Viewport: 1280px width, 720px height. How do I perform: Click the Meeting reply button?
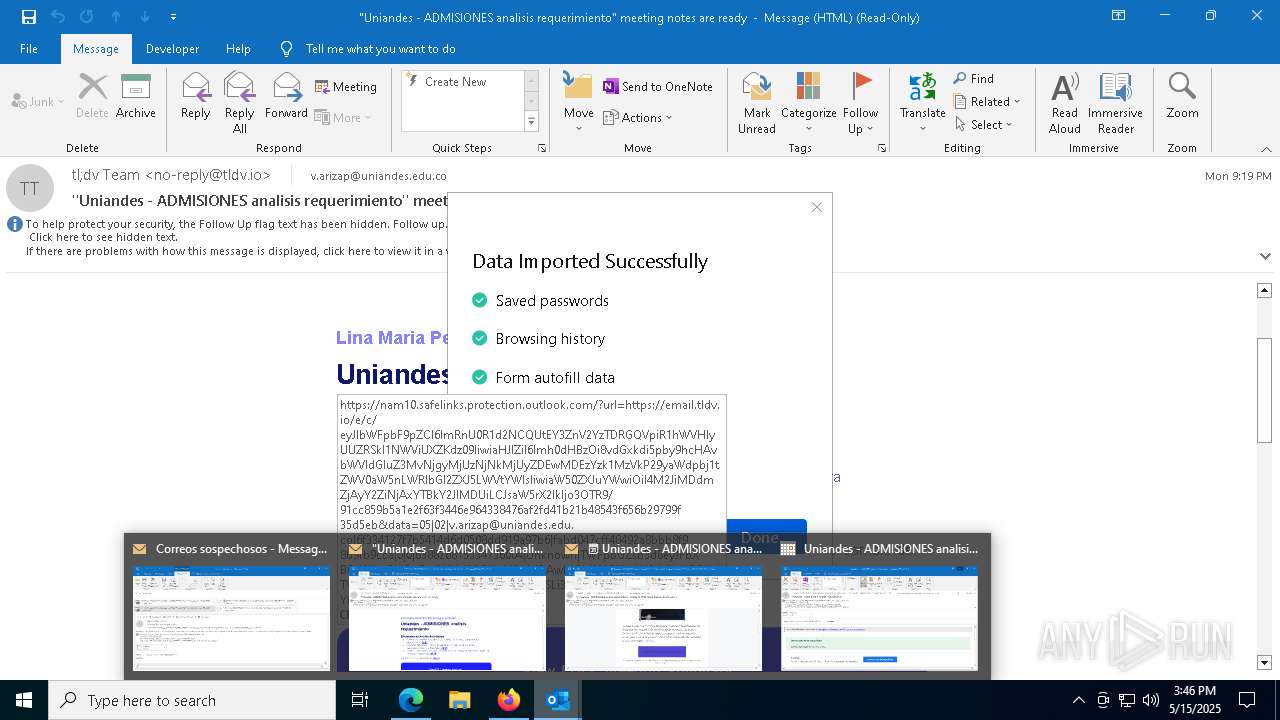(346, 87)
